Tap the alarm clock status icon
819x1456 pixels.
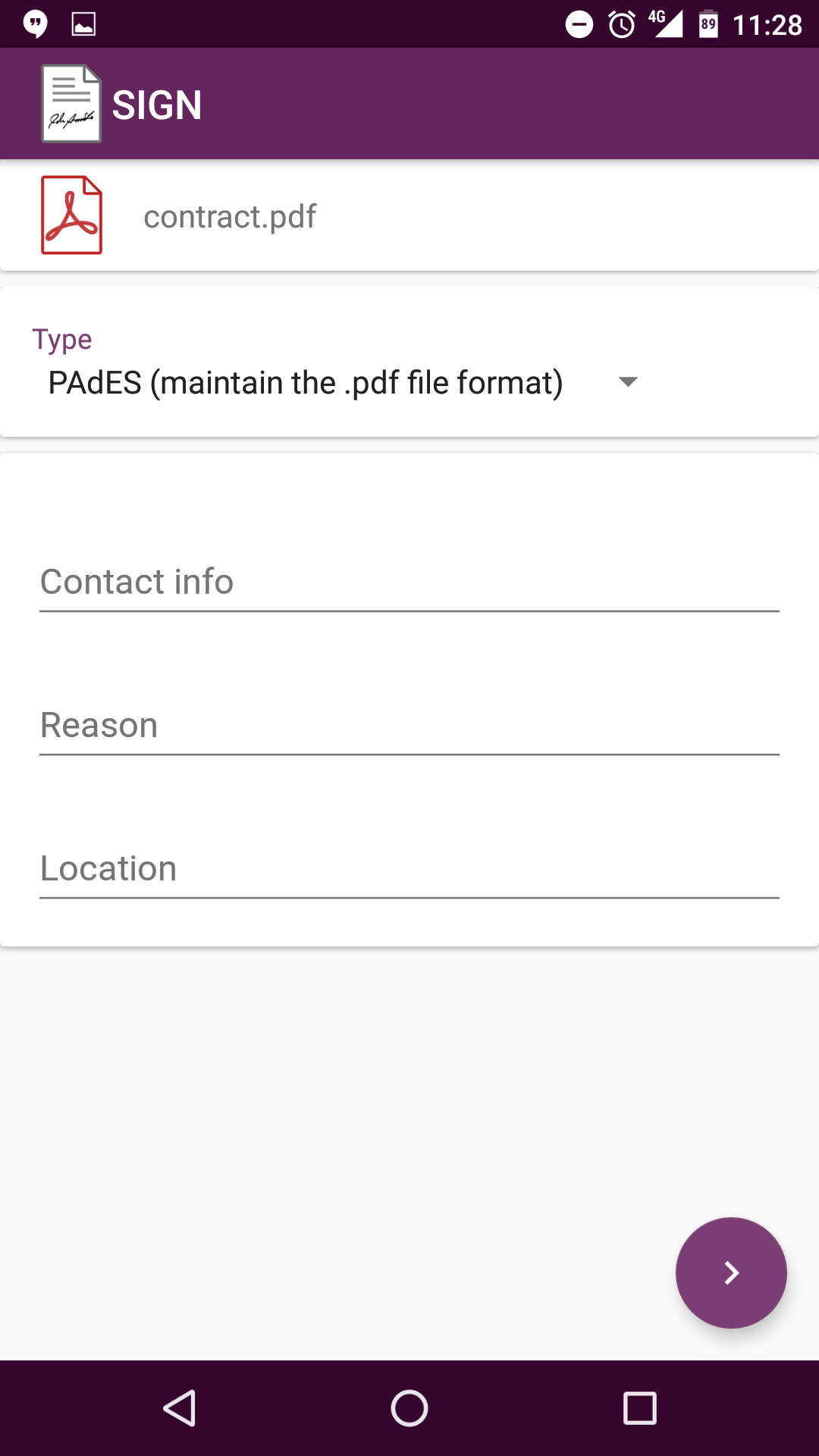[x=622, y=24]
